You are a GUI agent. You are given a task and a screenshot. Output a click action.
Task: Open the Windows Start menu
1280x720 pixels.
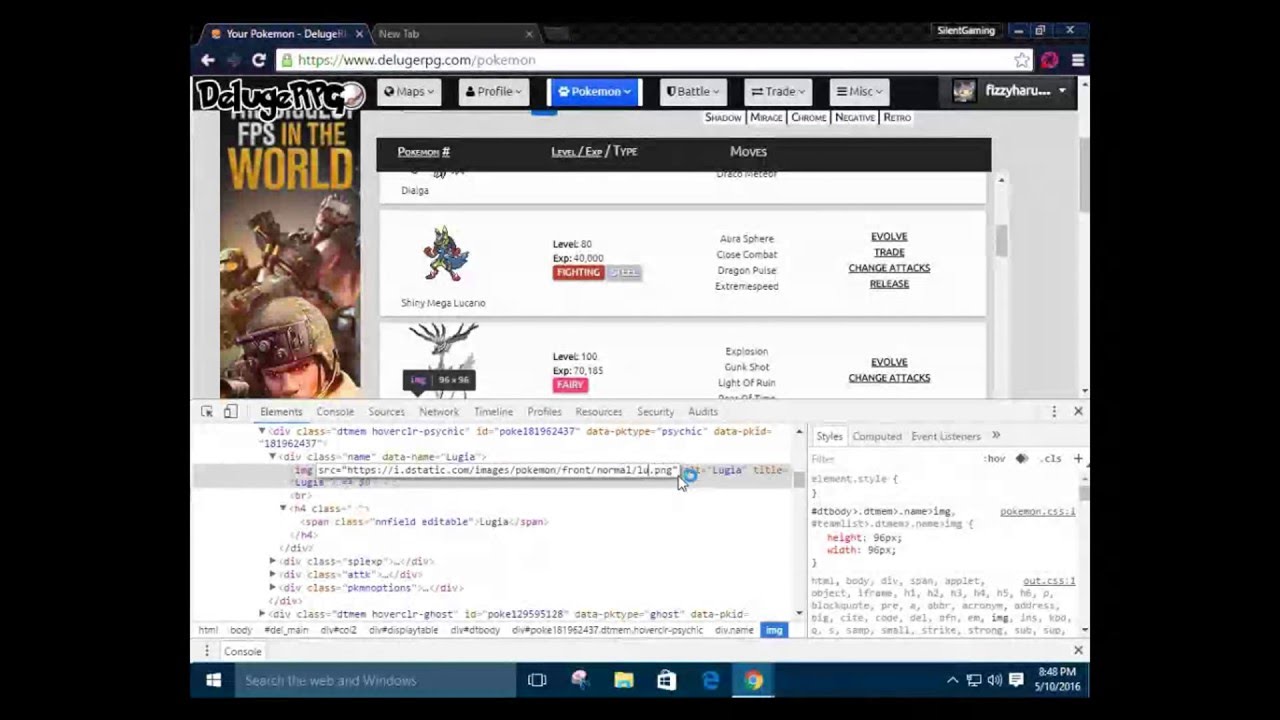point(213,680)
